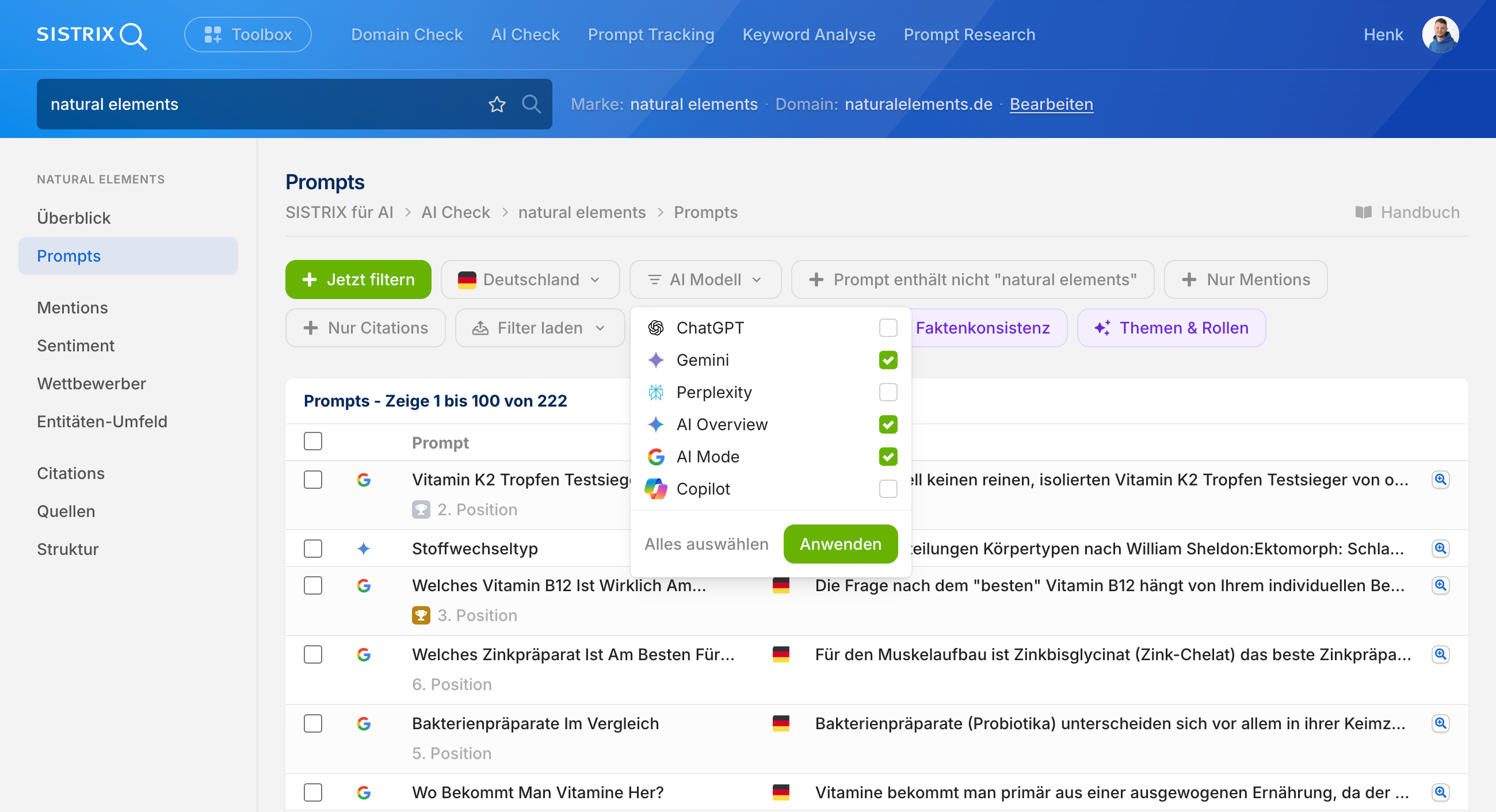1496x812 pixels.
Task: Open details magnifier for Zinkpräparat row
Action: pos(1440,654)
